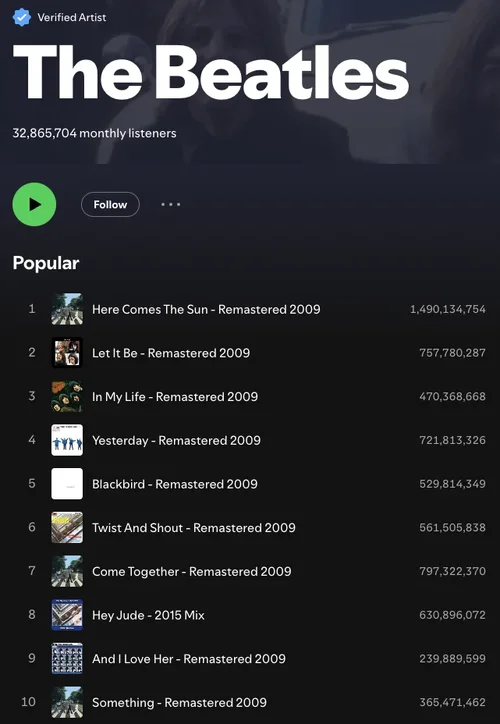
Task: Click track number 8
Action: point(32,615)
